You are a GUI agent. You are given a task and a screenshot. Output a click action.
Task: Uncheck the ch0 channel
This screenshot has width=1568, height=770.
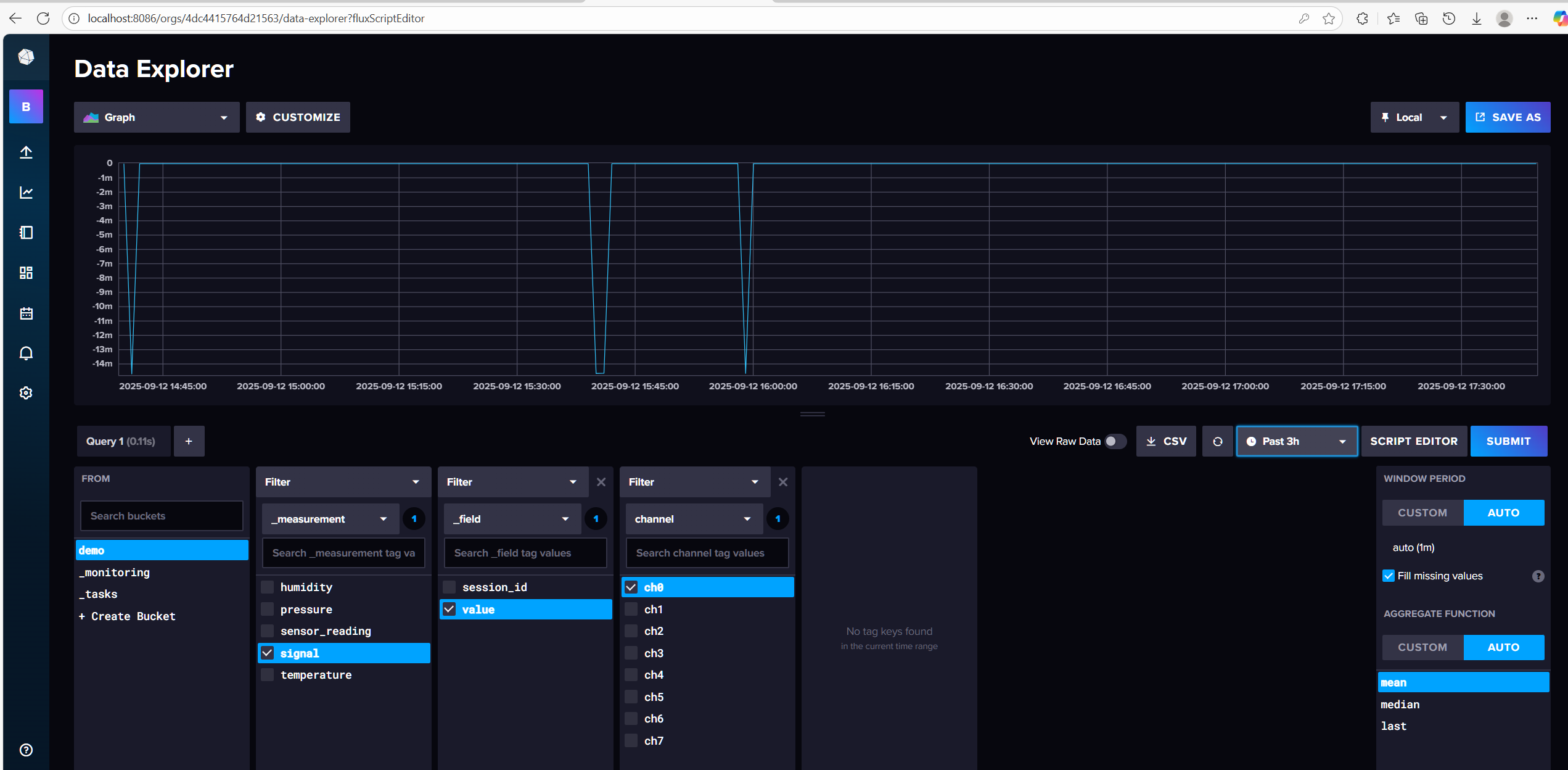[x=631, y=587]
